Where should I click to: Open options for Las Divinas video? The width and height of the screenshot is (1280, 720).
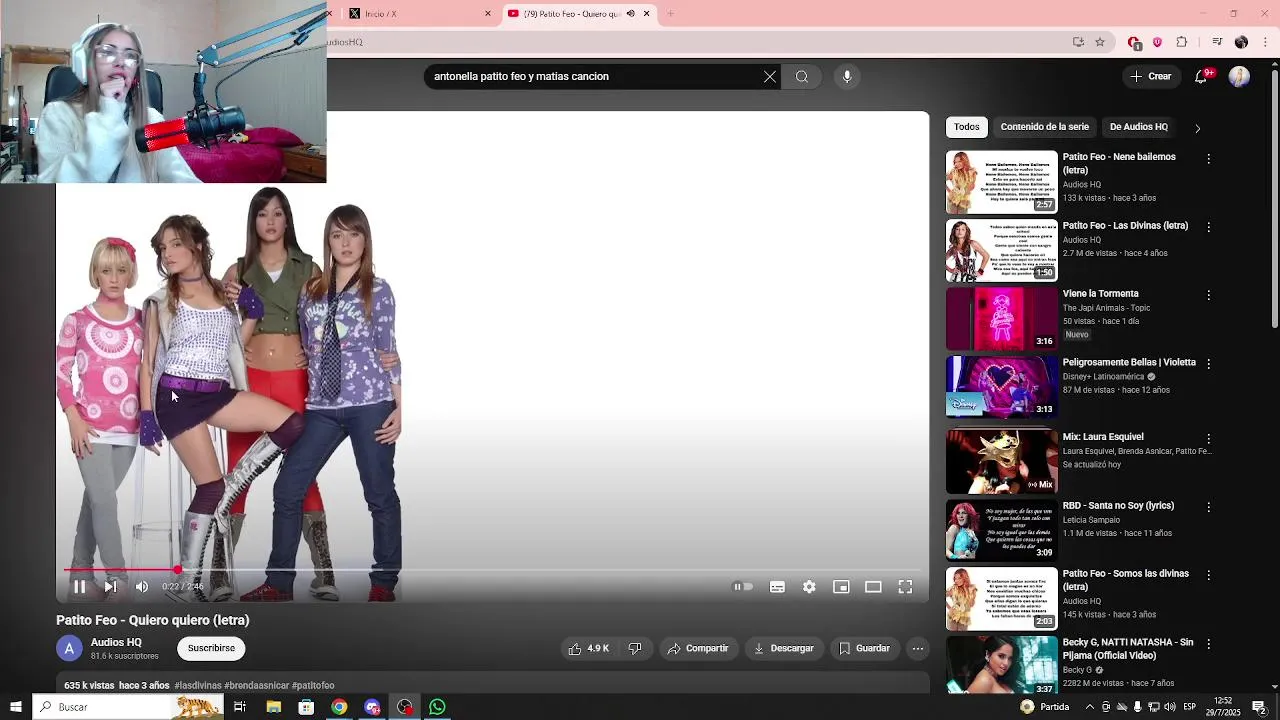click(x=1208, y=227)
